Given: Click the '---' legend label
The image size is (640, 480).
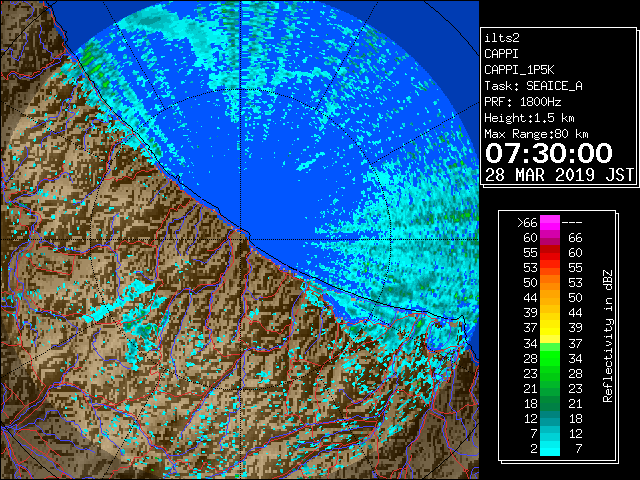Looking at the screenshot, I should 572,223.
